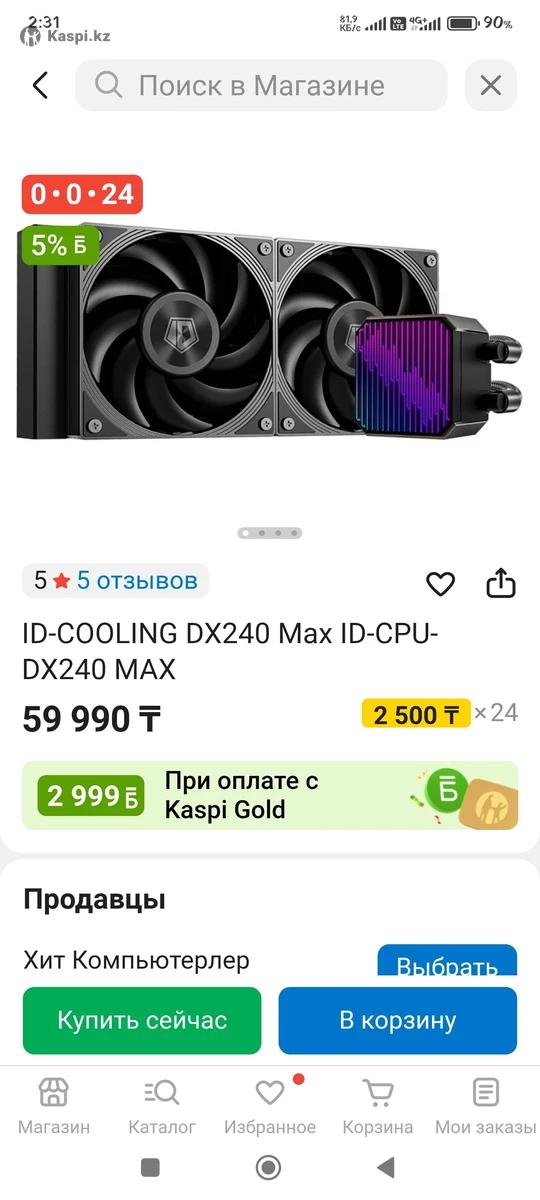Add product to favorites with heart icon
The image size is (540, 1200).
tap(440, 584)
